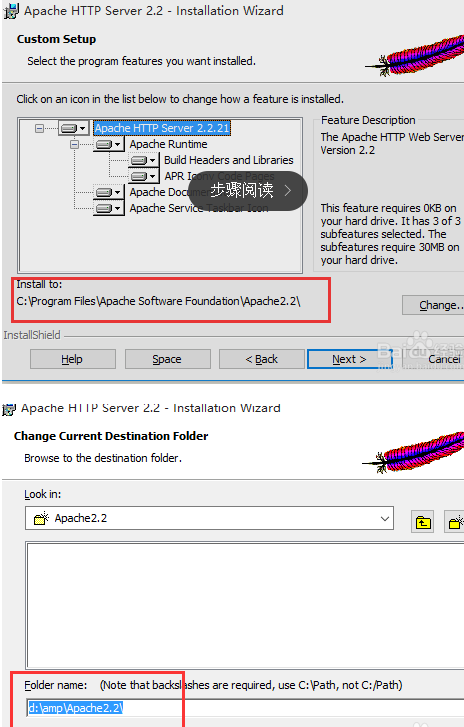Viewport: 464px width, 727px height.
Task: Select the Apache Runtime feature label
Action: (168, 144)
